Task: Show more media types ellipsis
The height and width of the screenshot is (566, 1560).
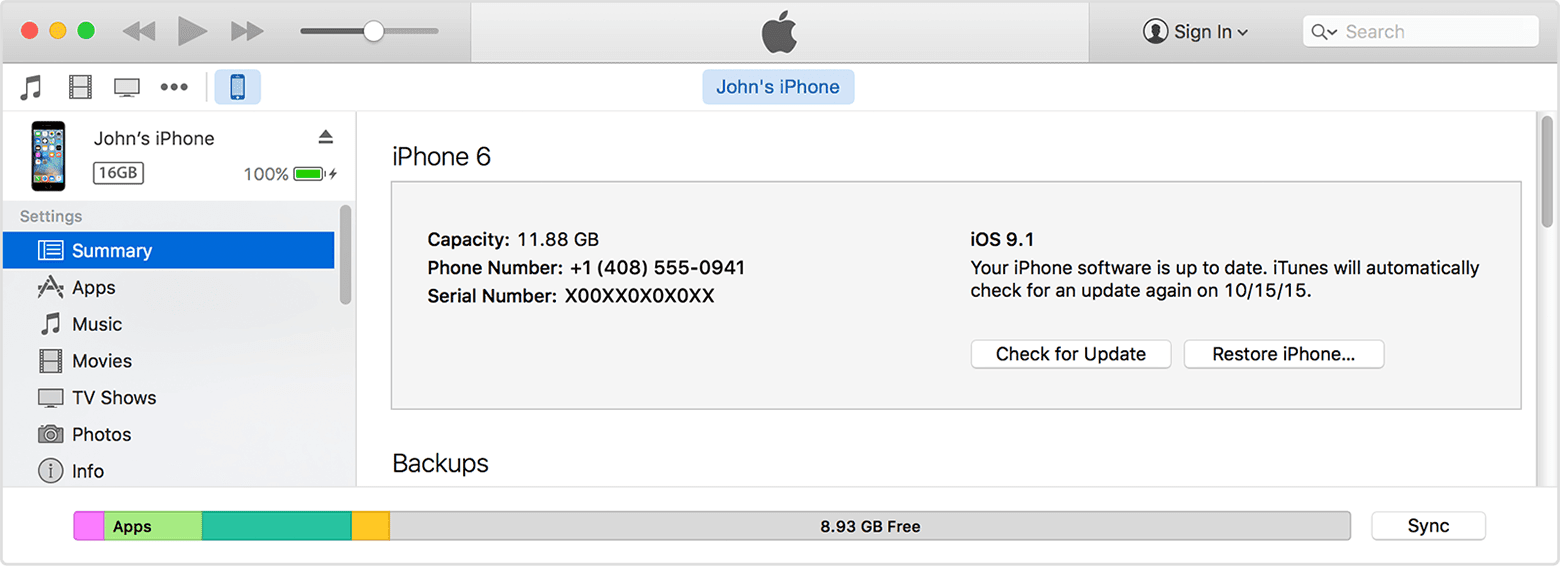Action: 174,88
